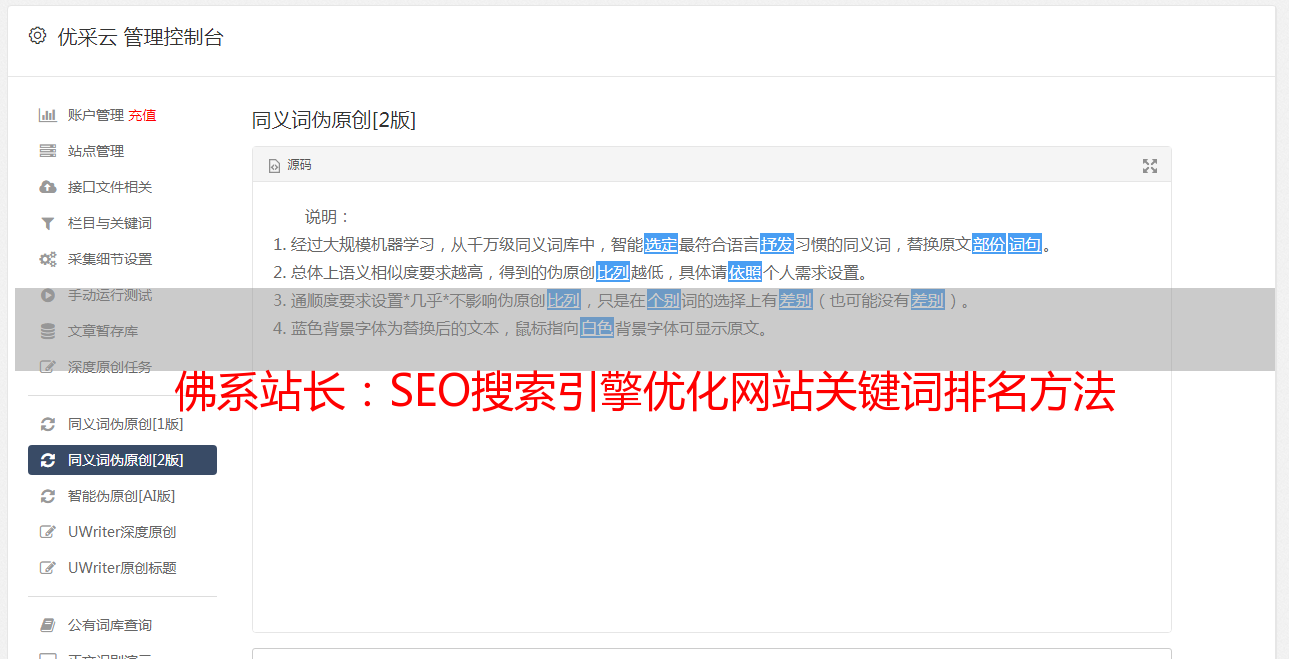Click the 接口文件相关 cloud upload icon
The image size is (1289, 659).
[47, 187]
